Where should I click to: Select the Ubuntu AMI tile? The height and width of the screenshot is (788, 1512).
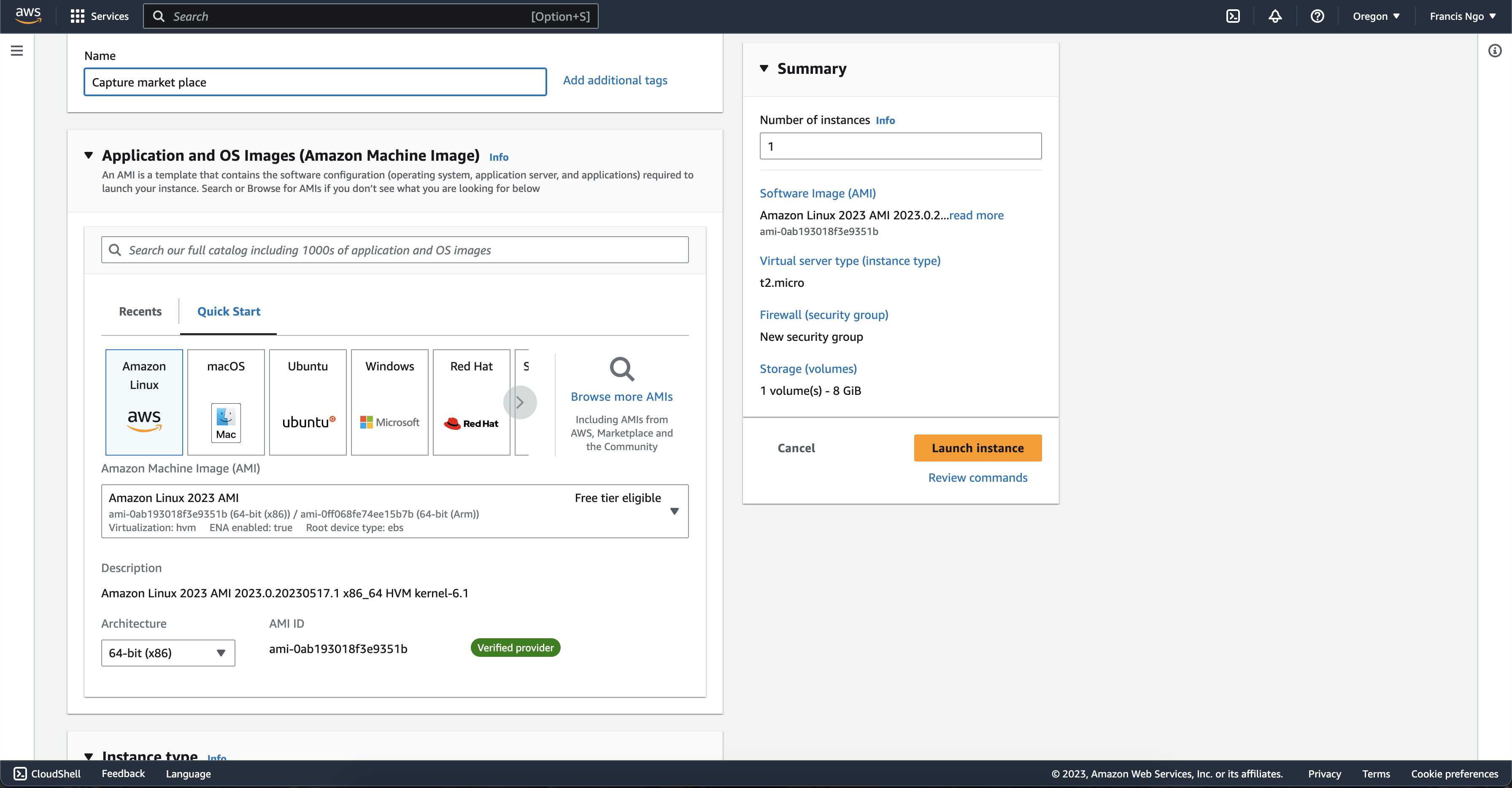click(x=308, y=402)
